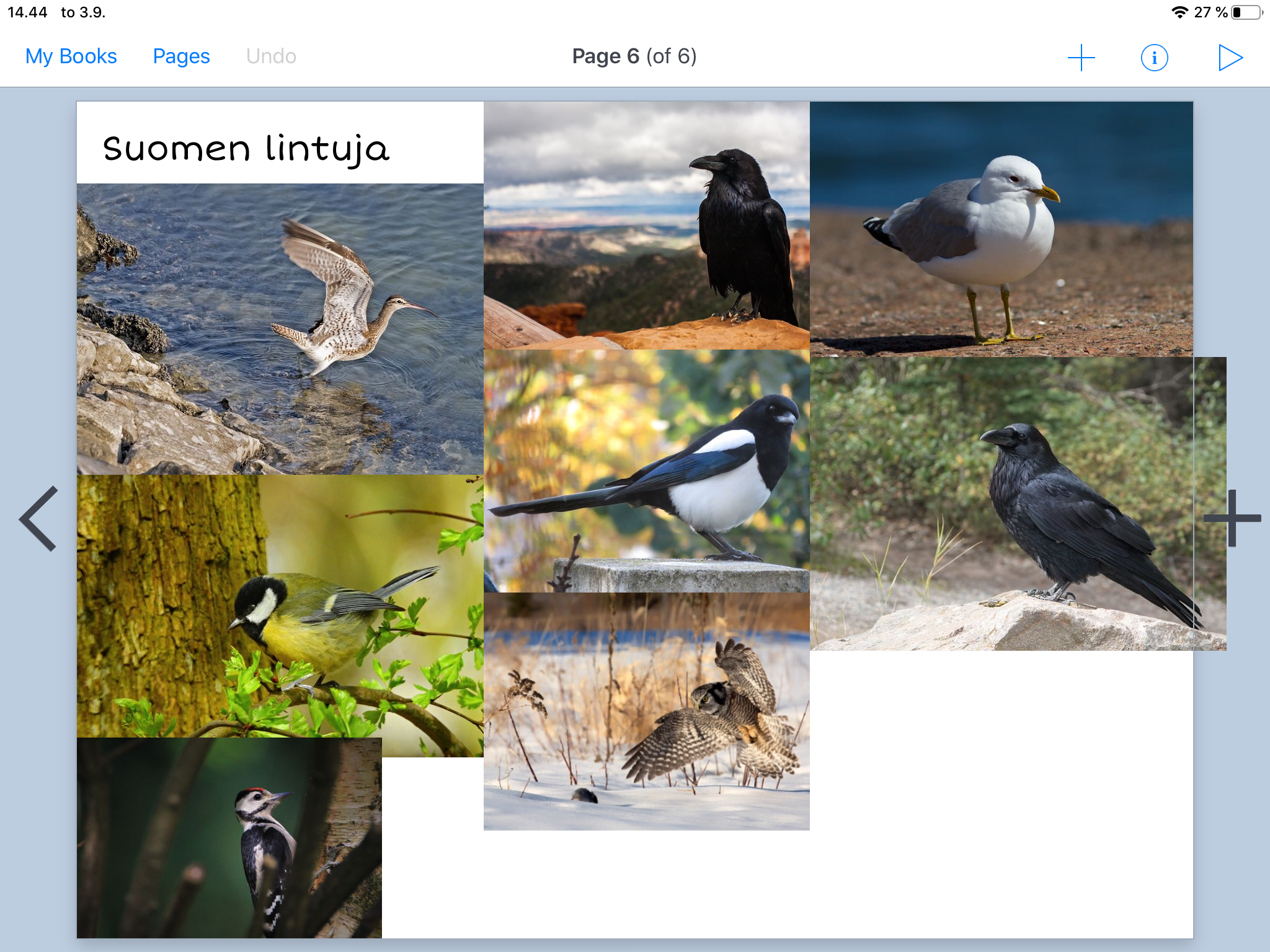
Task: Tap the battery indicator icon
Action: coord(1246,12)
